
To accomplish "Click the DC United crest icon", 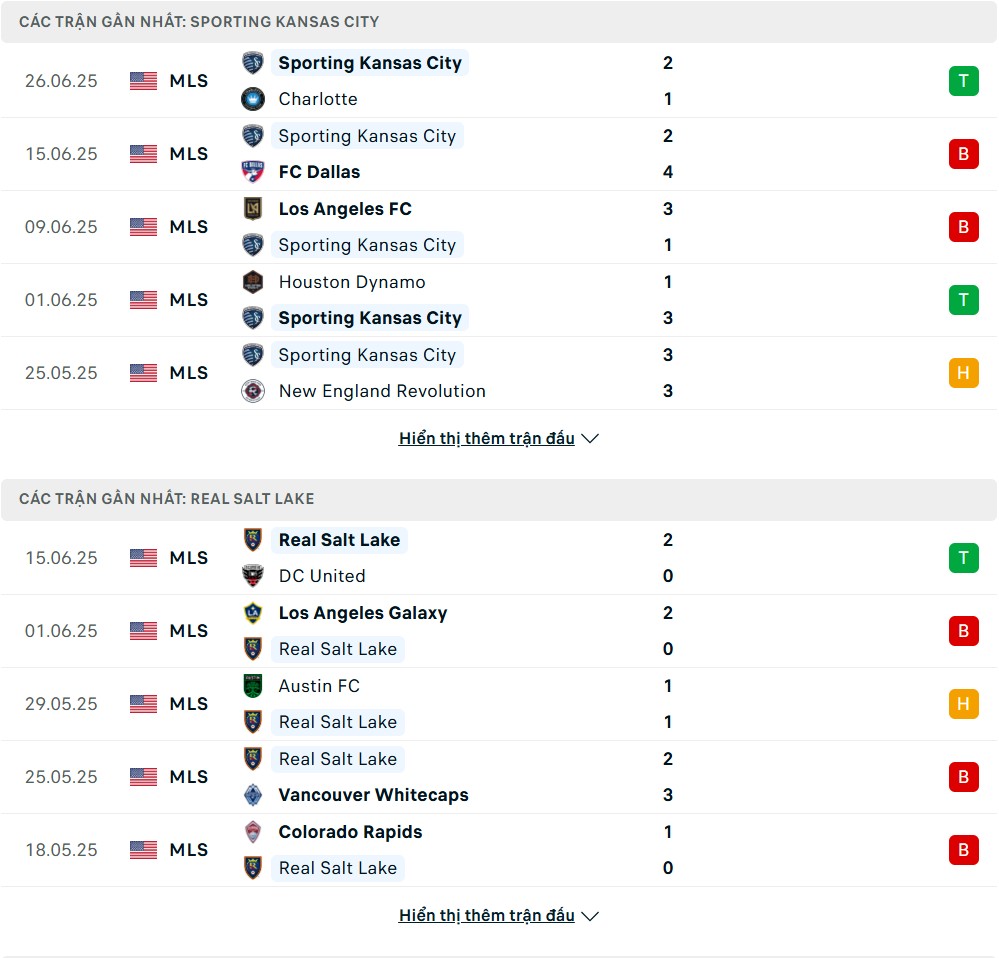I will tap(253, 575).
